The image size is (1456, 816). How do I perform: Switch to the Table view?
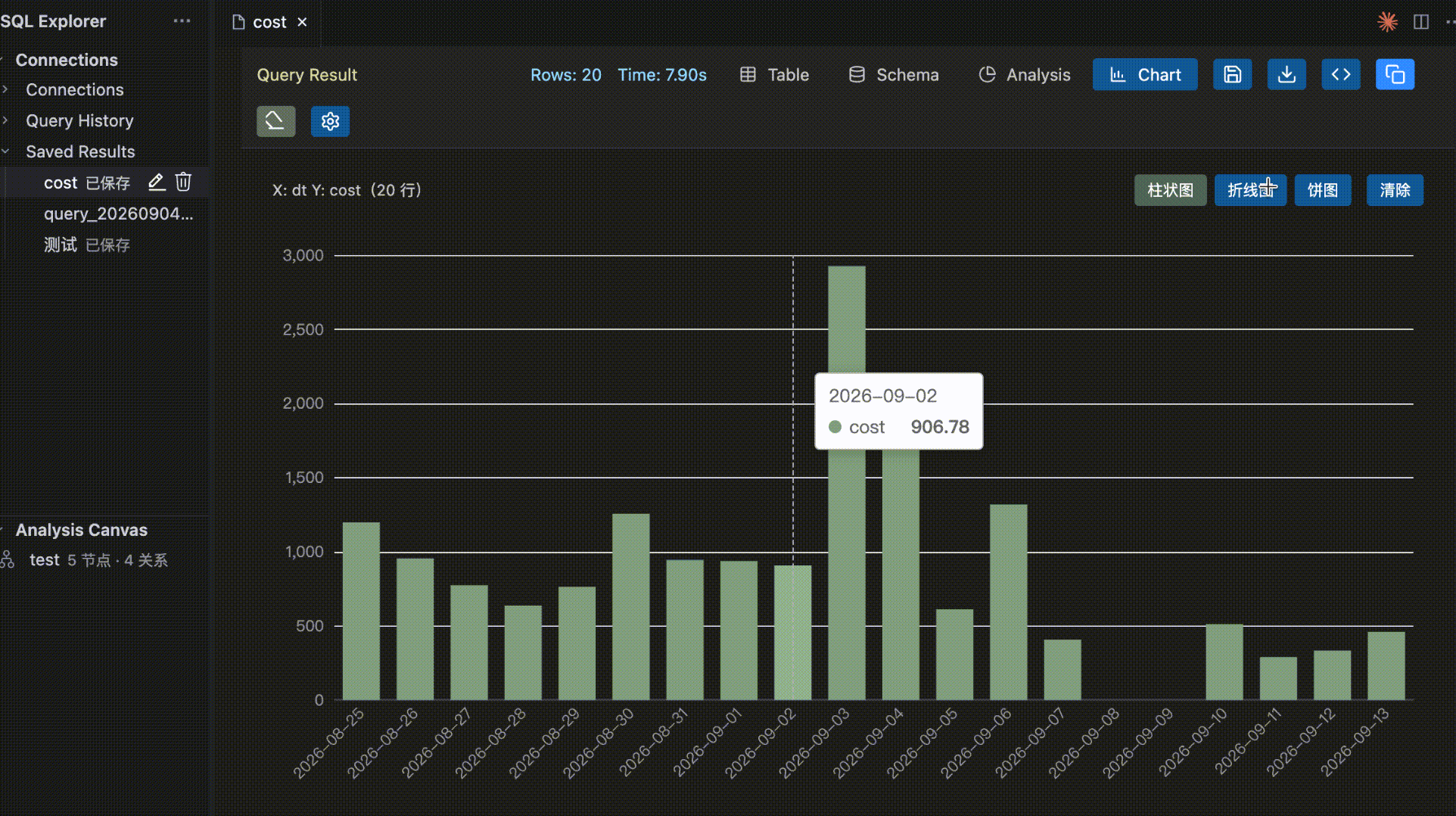pyautogui.click(x=774, y=74)
